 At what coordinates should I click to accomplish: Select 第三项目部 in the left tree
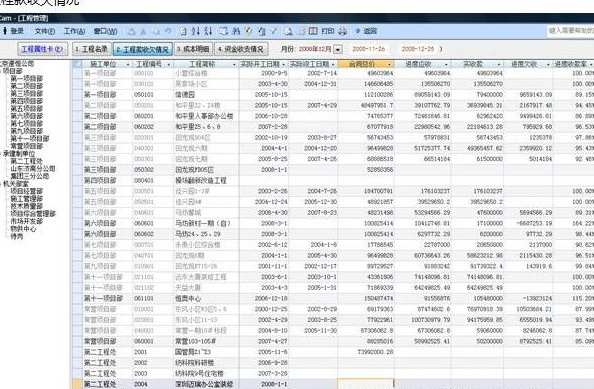click(27, 94)
